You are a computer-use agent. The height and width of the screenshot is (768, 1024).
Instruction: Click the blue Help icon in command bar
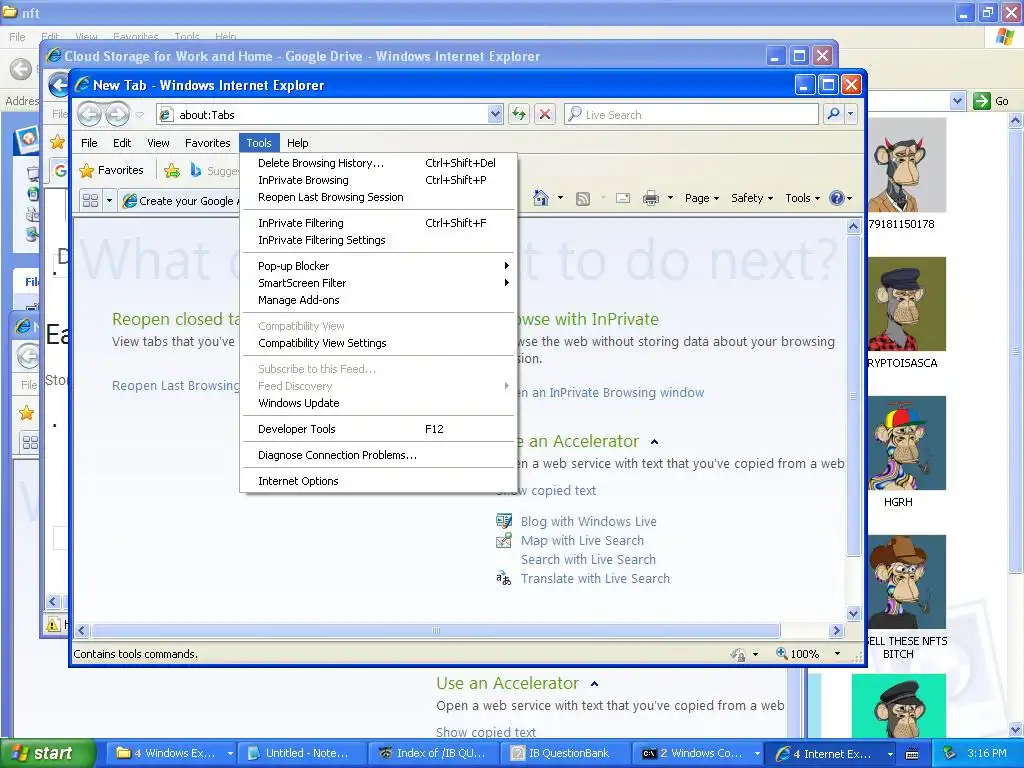(x=837, y=198)
